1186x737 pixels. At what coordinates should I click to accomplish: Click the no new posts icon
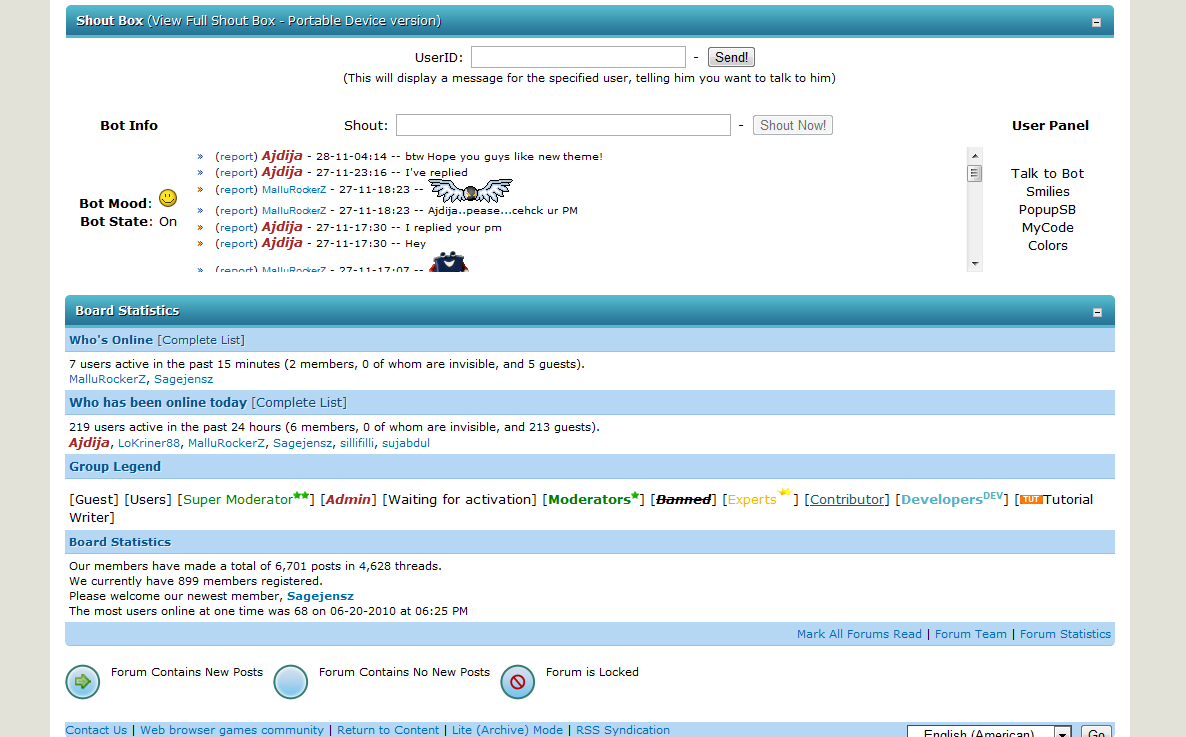coord(291,682)
